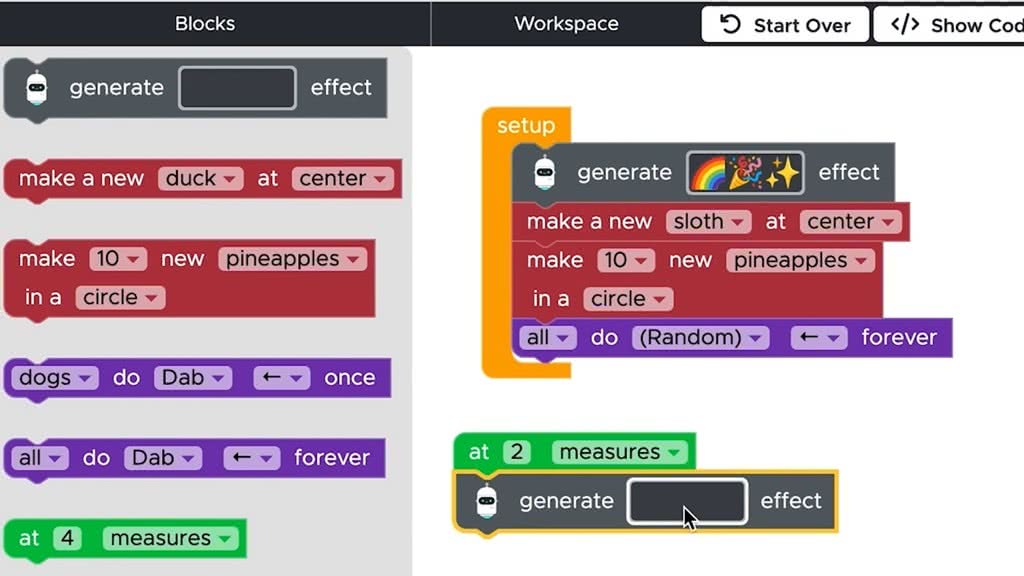Click robot icon on Blocks panel generate block
Screen dimensions: 1024x576
click(x=37, y=88)
